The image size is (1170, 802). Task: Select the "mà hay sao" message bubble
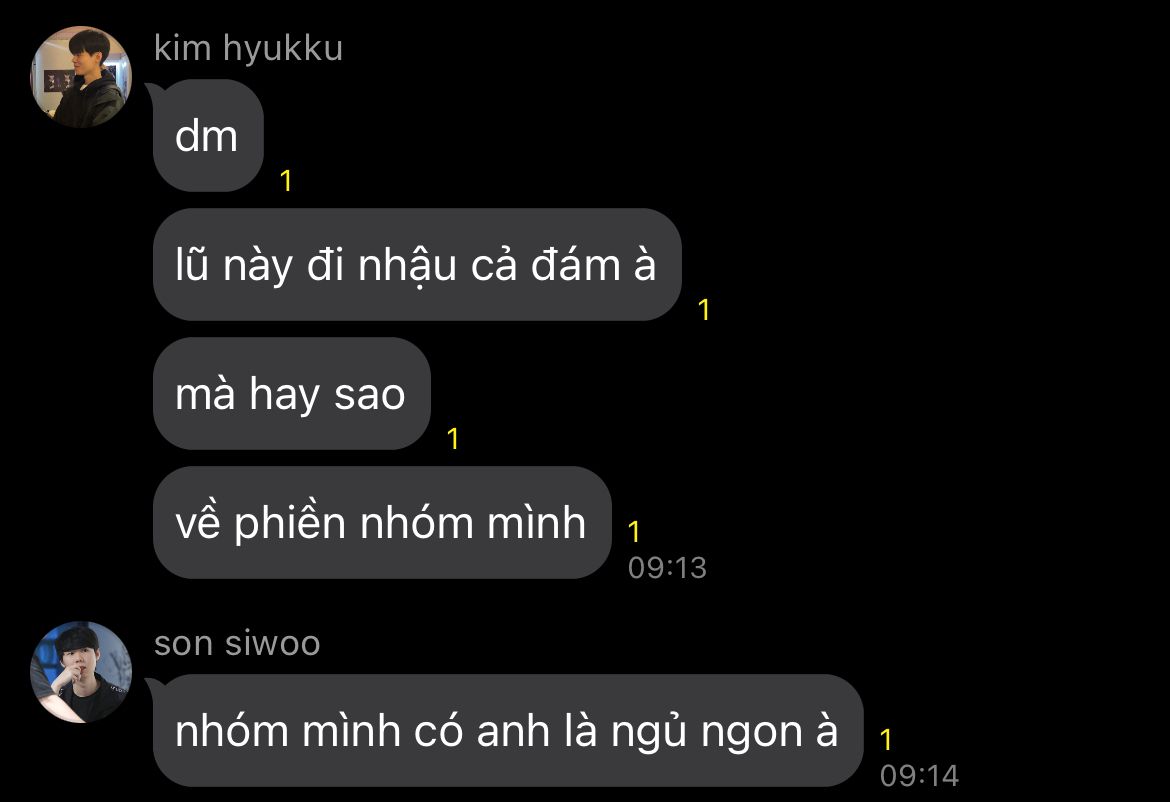[292, 393]
